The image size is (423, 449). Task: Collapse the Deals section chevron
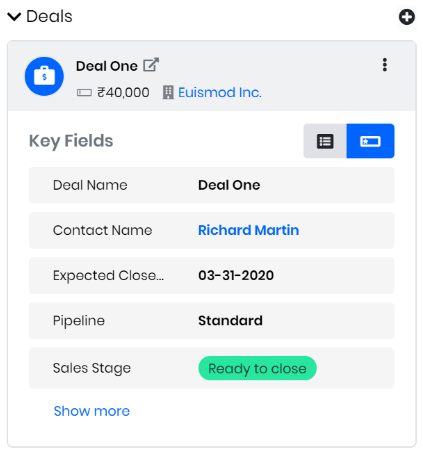[14, 16]
